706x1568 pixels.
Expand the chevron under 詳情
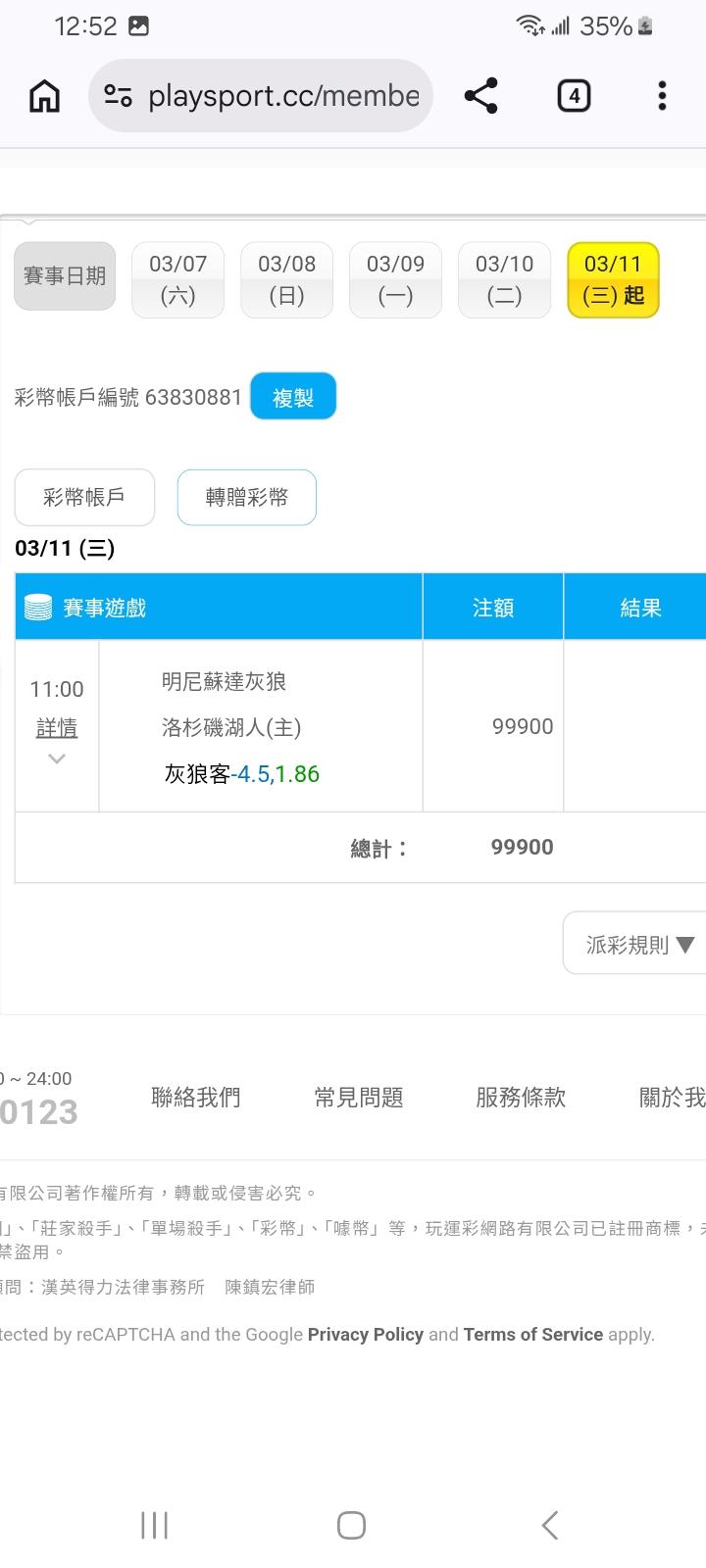click(x=57, y=759)
